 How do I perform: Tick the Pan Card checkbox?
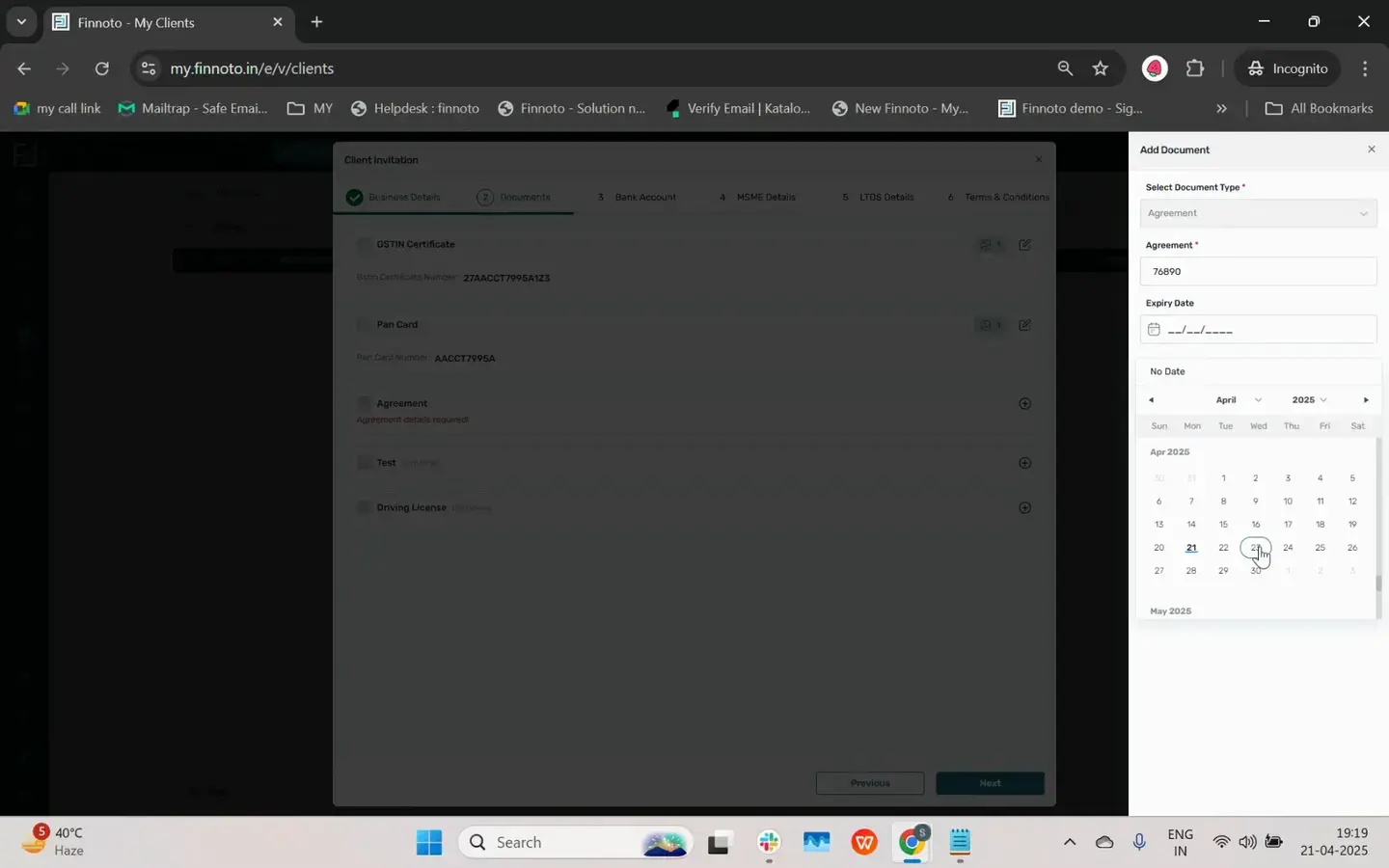click(x=364, y=325)
